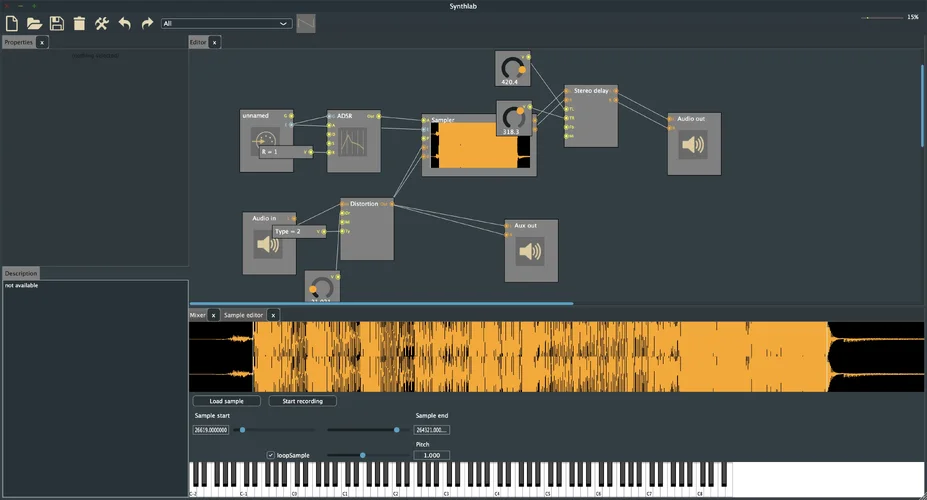Click the editor horizontal scrollbar
This screenshot has height=500, width=927.
pyautogui.click(x=381, y=304)
